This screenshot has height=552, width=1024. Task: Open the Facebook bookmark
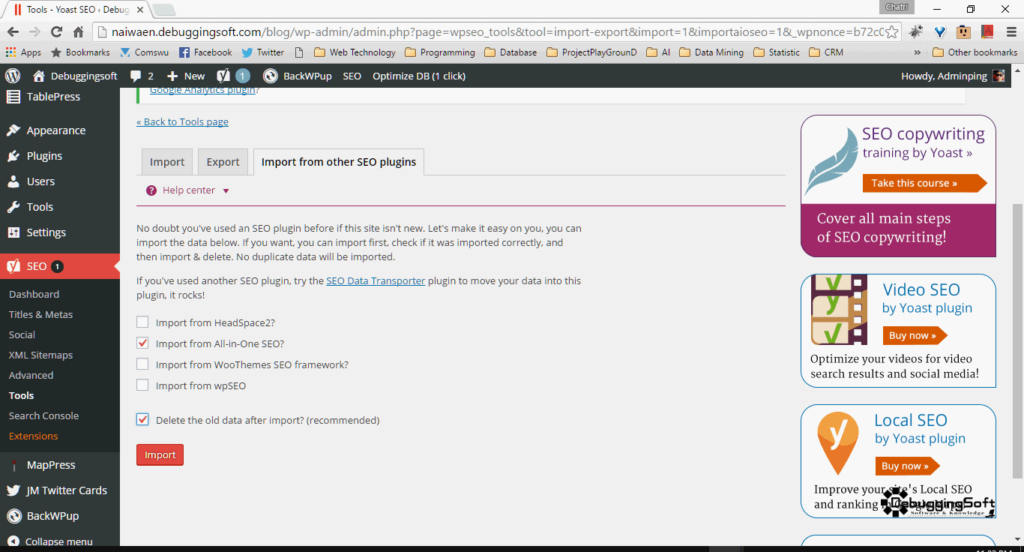(205, 52)
